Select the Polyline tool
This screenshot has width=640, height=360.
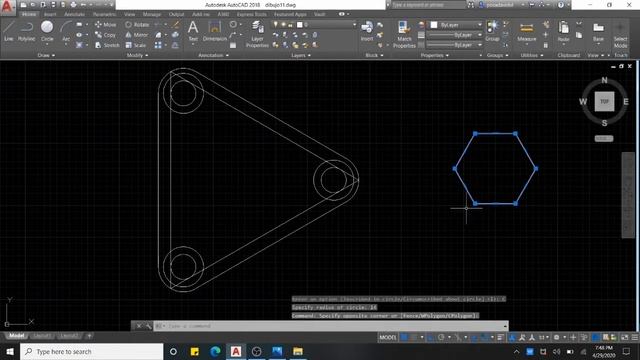(x=27, y=31)
